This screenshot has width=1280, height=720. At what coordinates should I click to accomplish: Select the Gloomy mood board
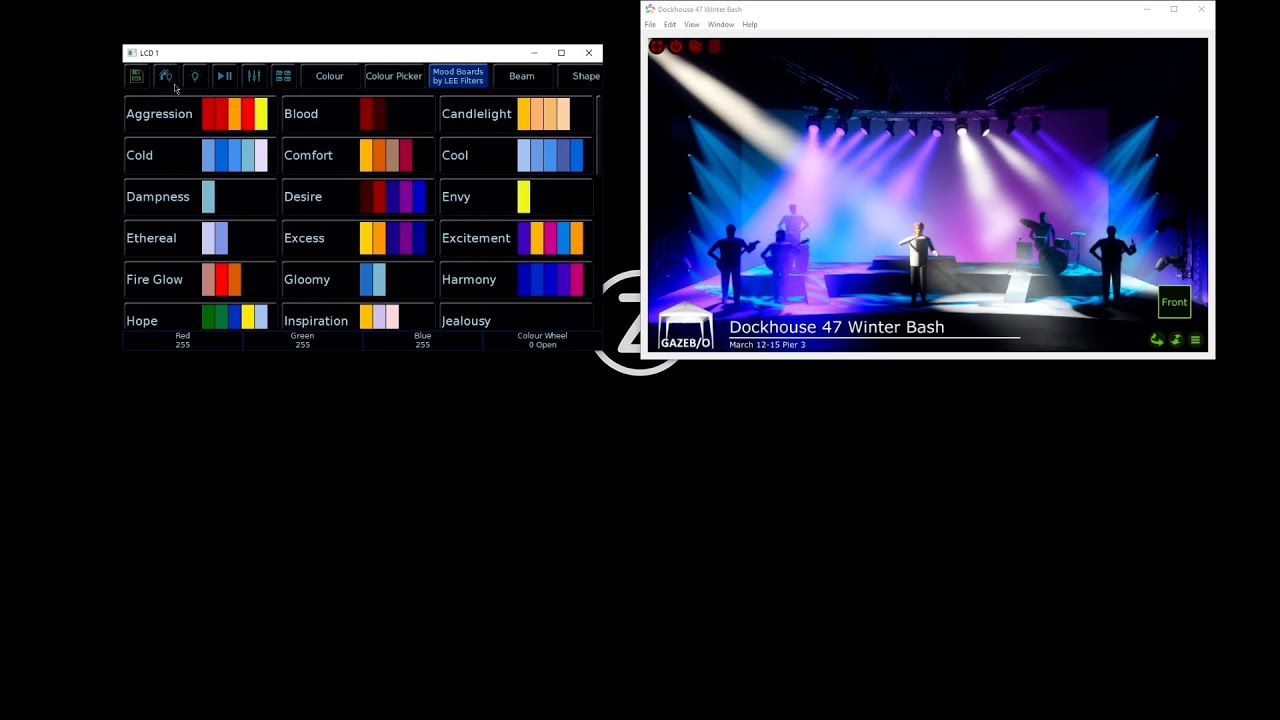(358, 280)
